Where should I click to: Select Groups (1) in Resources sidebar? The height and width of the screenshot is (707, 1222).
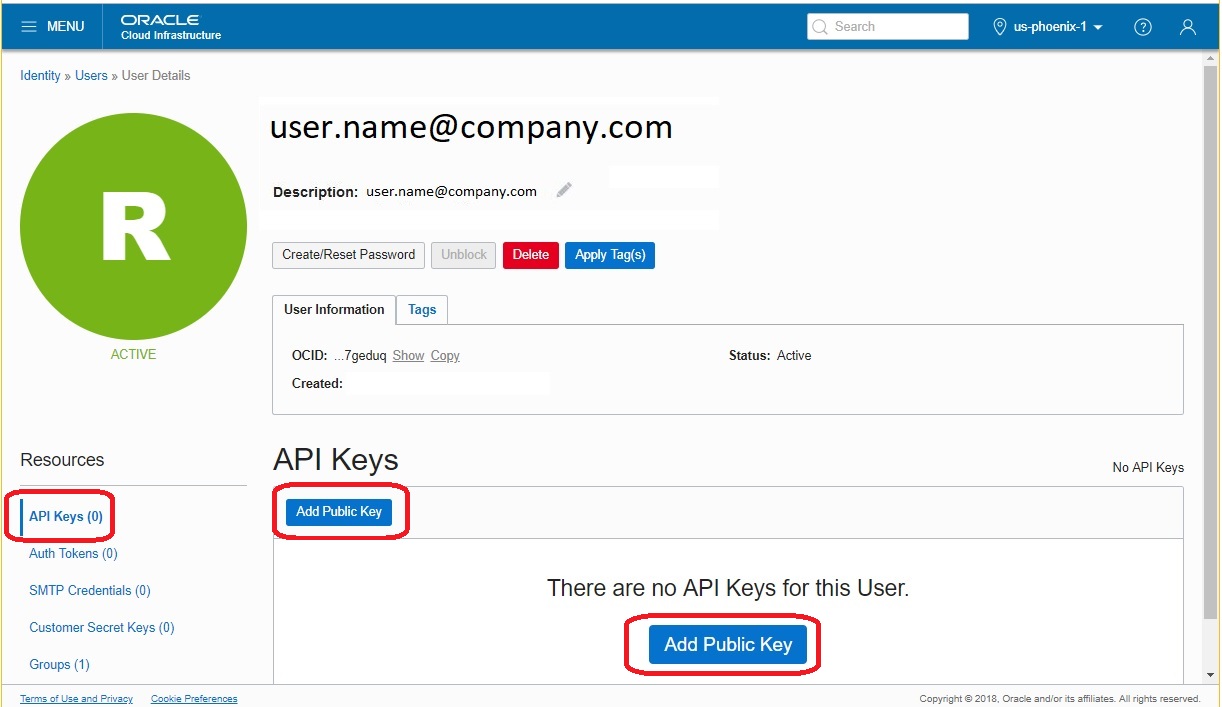point(59,664)
